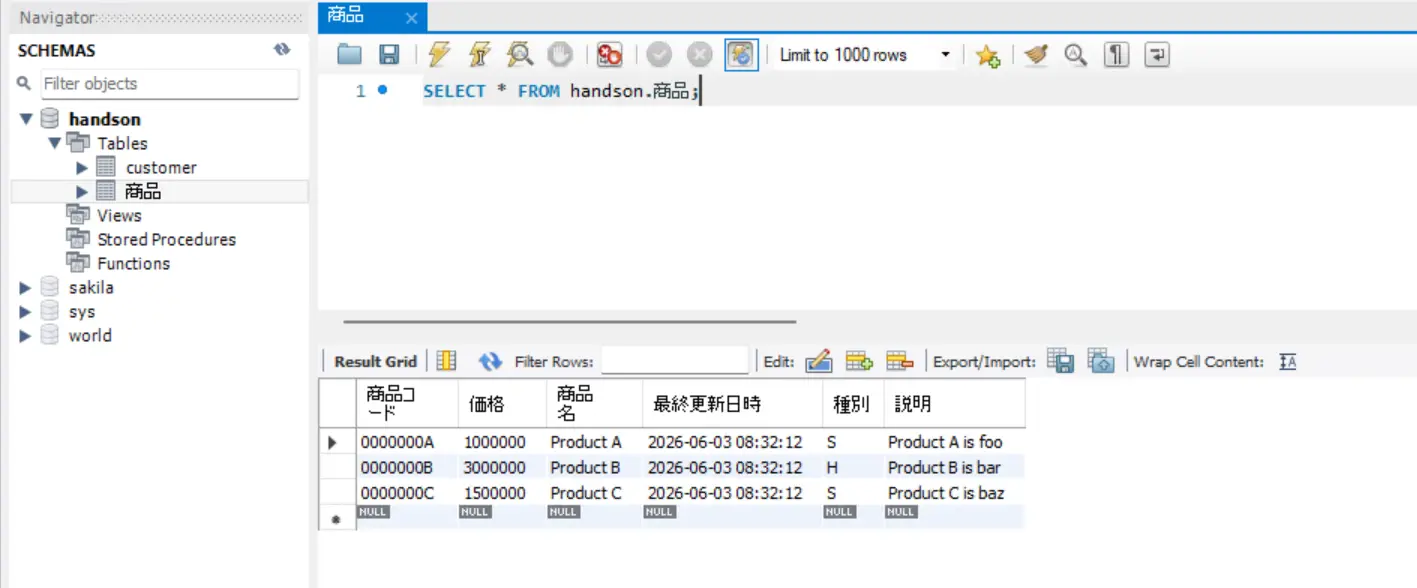1417x588 pixels.
Task: Select Stored Procedures node
Action: point(166,239)
